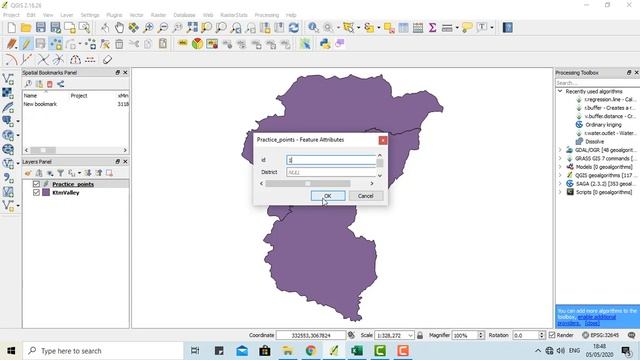Screen dimensions: 640x360
Task: Click the enable additional providers link
Action: (x=596, y=317)
